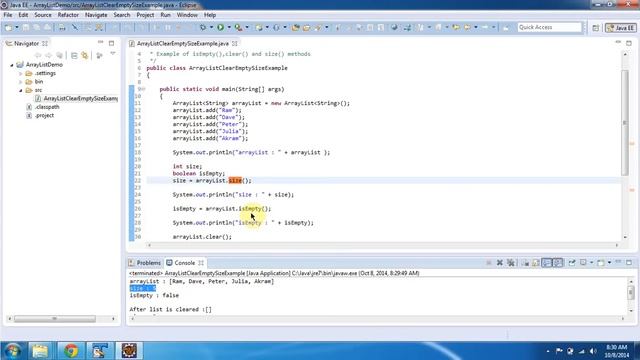Open the Help menu
Screen dimensions: 640x360
[x=210, y=15]
